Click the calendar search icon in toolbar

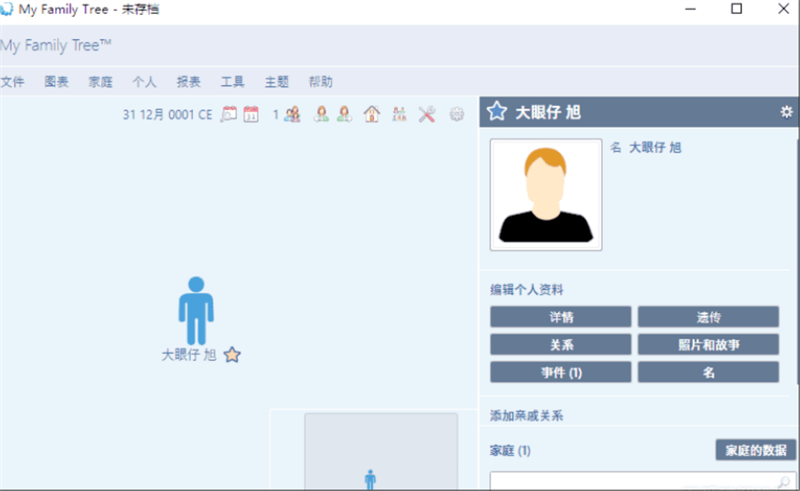(x=229, y=114)
